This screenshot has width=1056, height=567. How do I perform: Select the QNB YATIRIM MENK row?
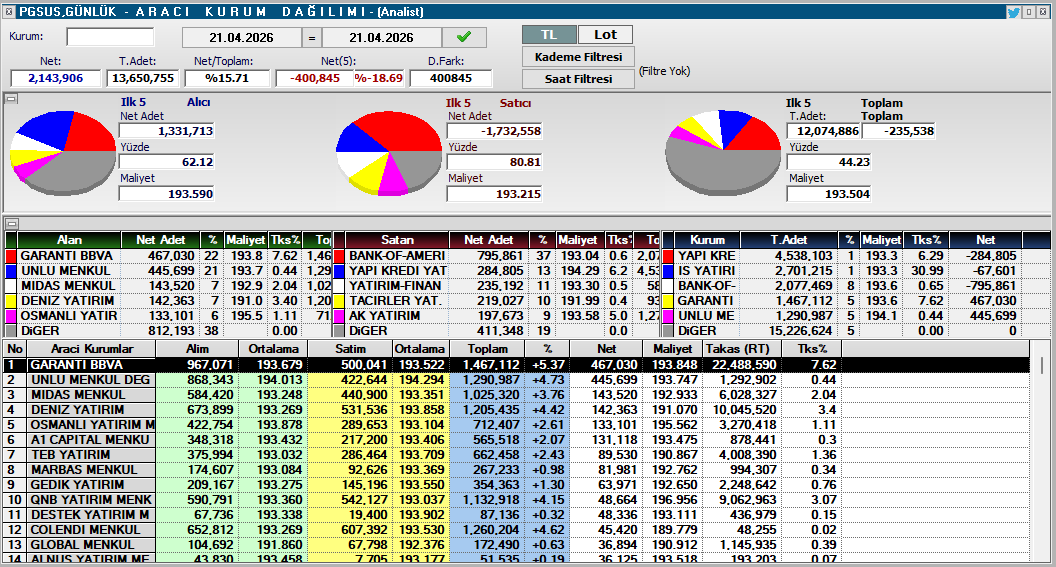pos(517,500)
